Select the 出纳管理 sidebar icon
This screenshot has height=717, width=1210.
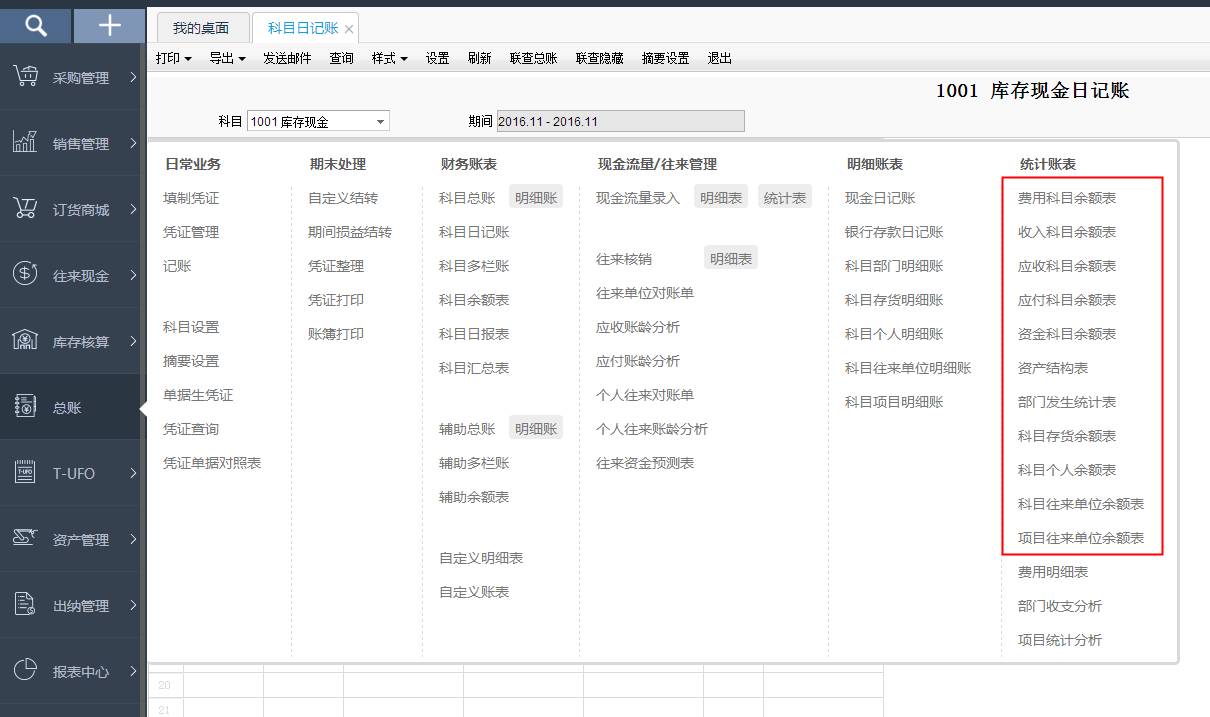click(x=72, y=604)
